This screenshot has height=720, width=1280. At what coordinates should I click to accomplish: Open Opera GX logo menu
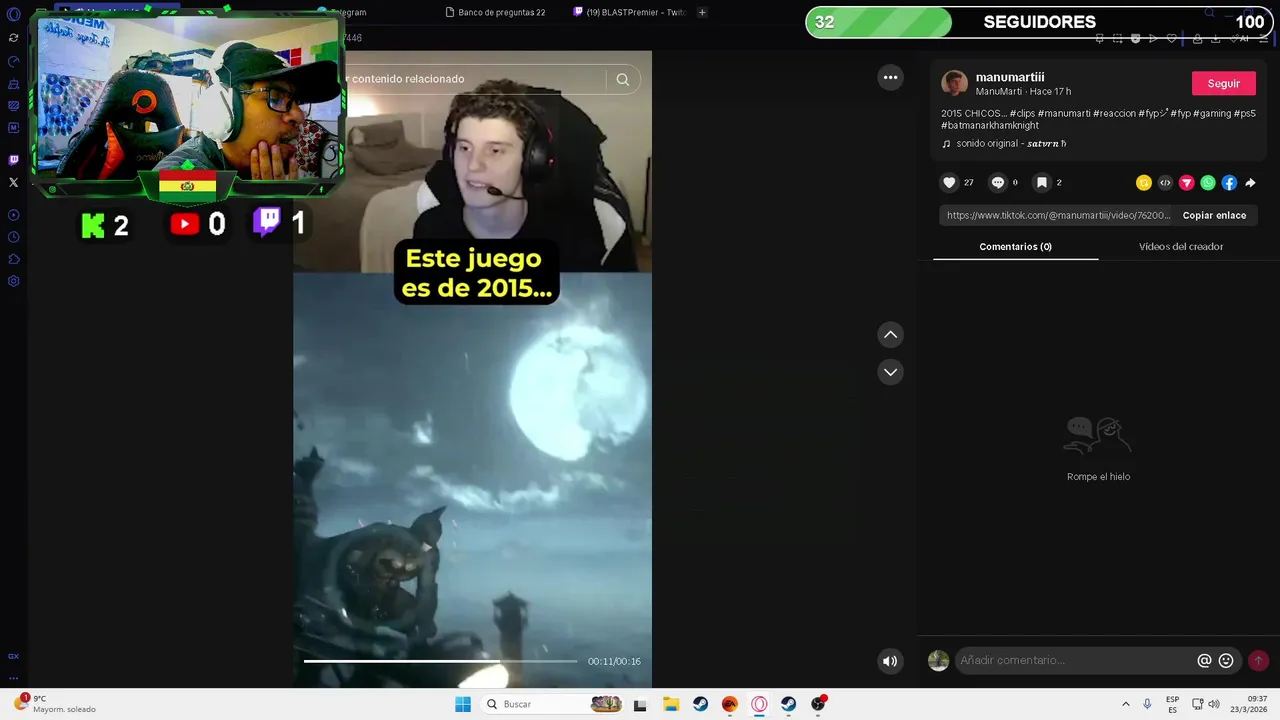[x=13, y=14]
